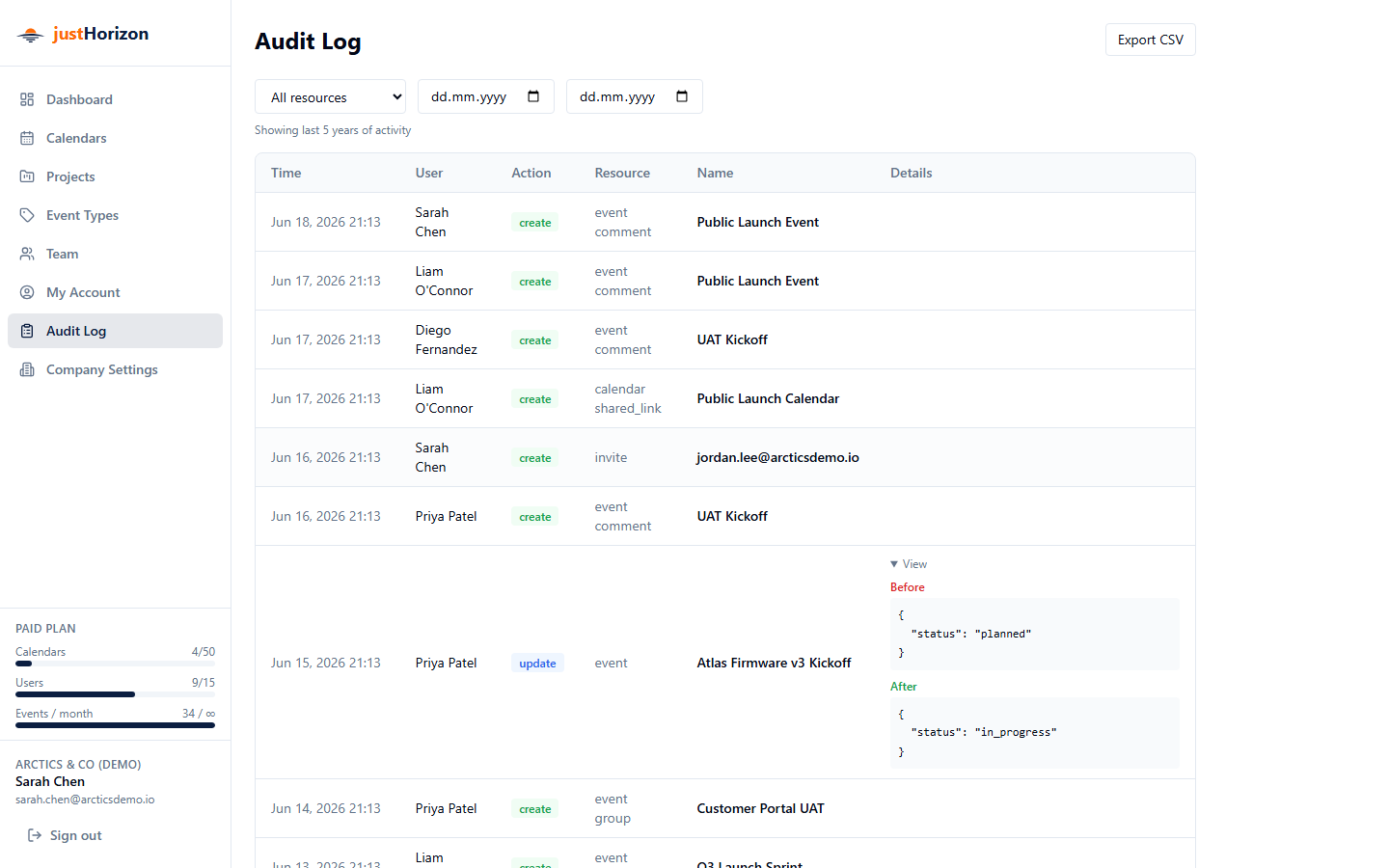The image size is (1389, 868).
Task: Navigate to Projects
Action: [x=115, y=176]
